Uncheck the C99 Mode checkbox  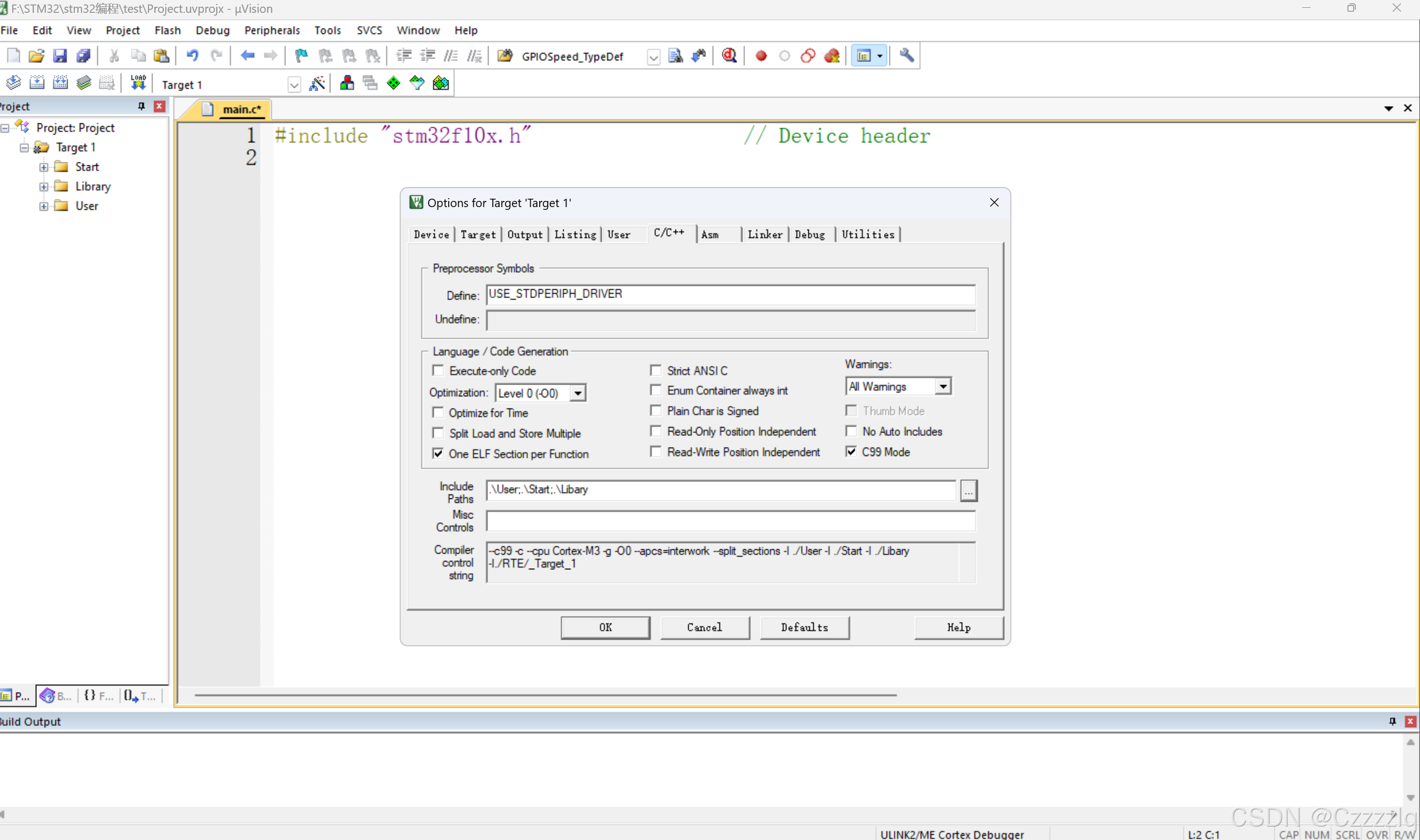pos(851,452)
